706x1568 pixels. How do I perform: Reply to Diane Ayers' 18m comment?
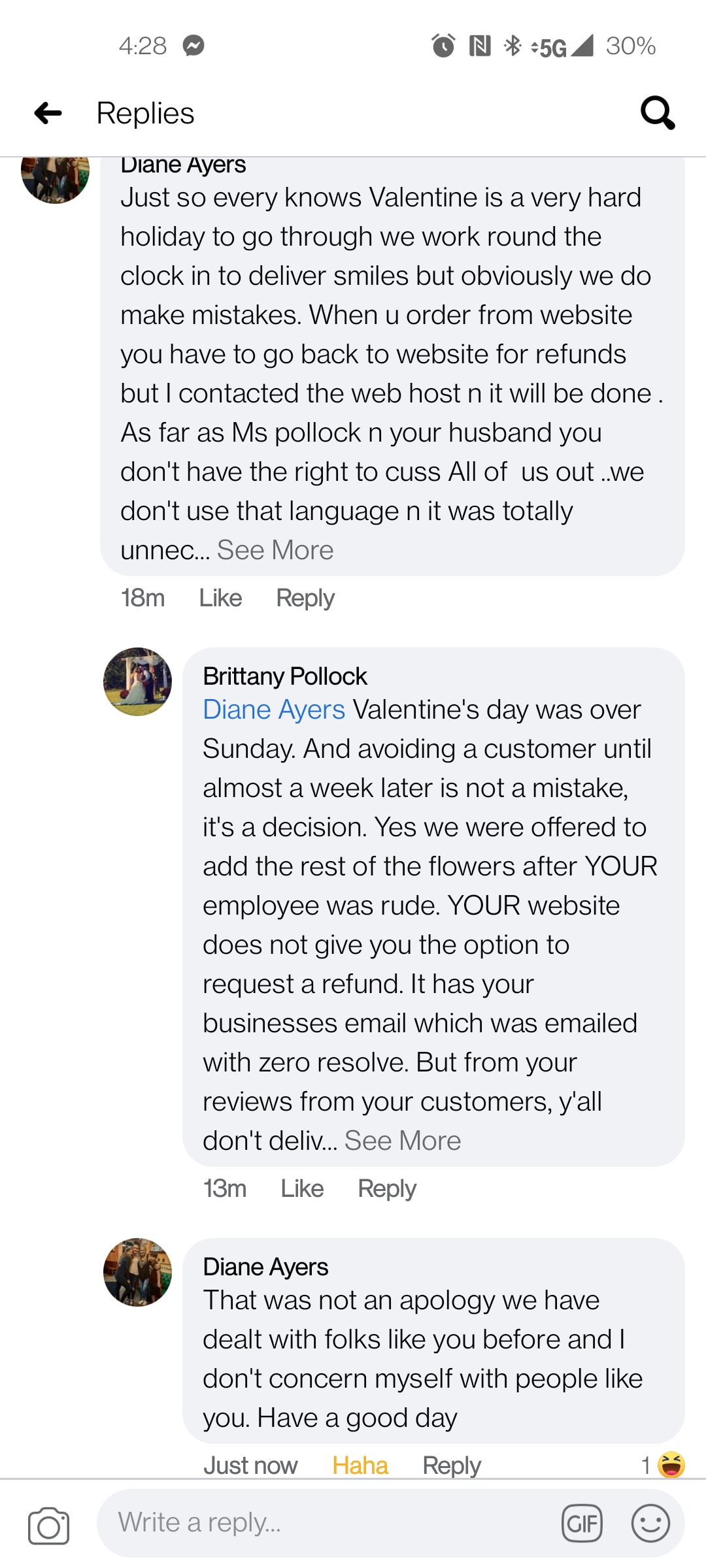click(x=305, y=598)
